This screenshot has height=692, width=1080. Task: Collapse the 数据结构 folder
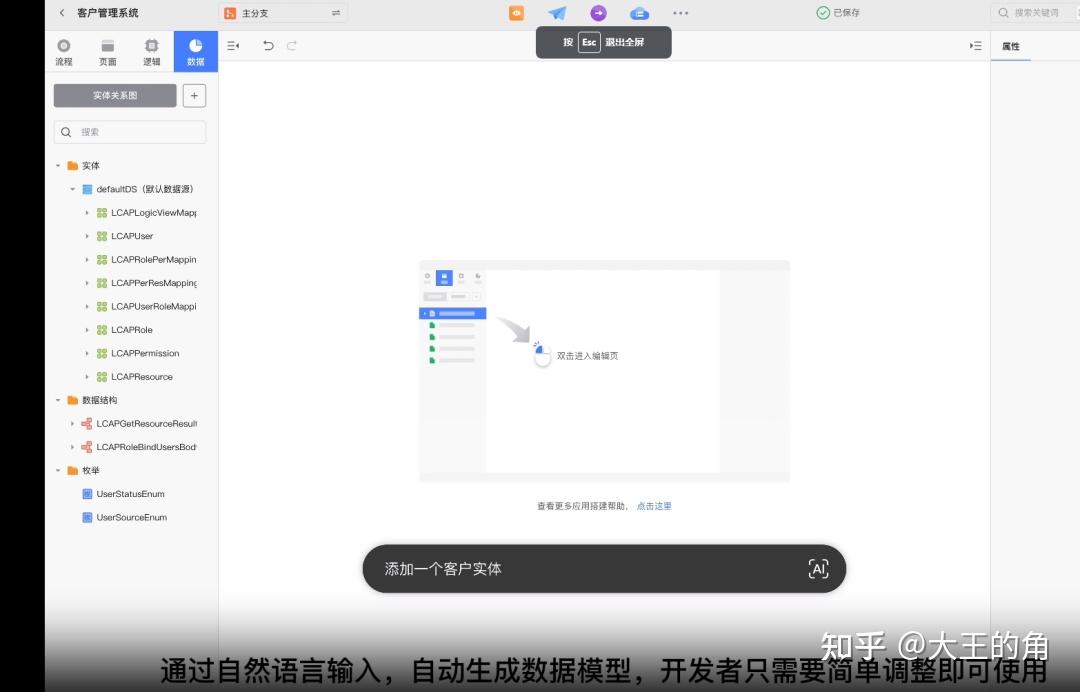(x=58, y=400)
